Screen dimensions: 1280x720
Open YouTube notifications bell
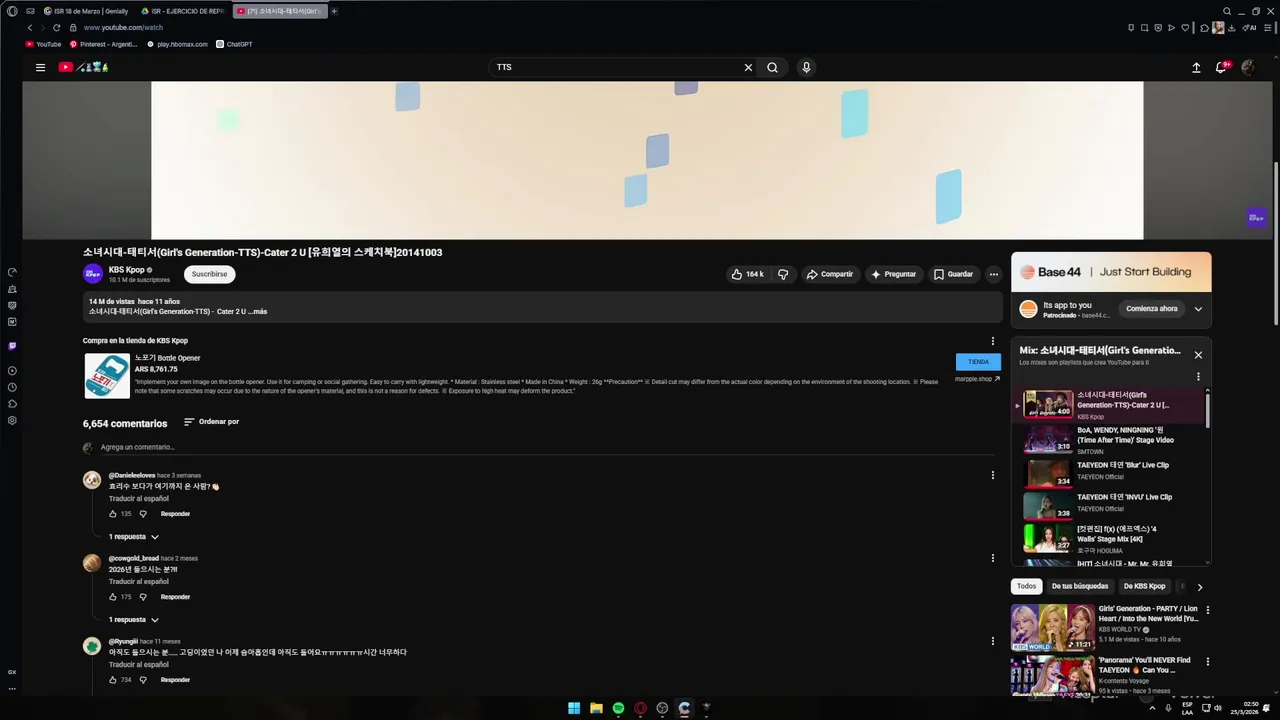tap(1221, 67)
